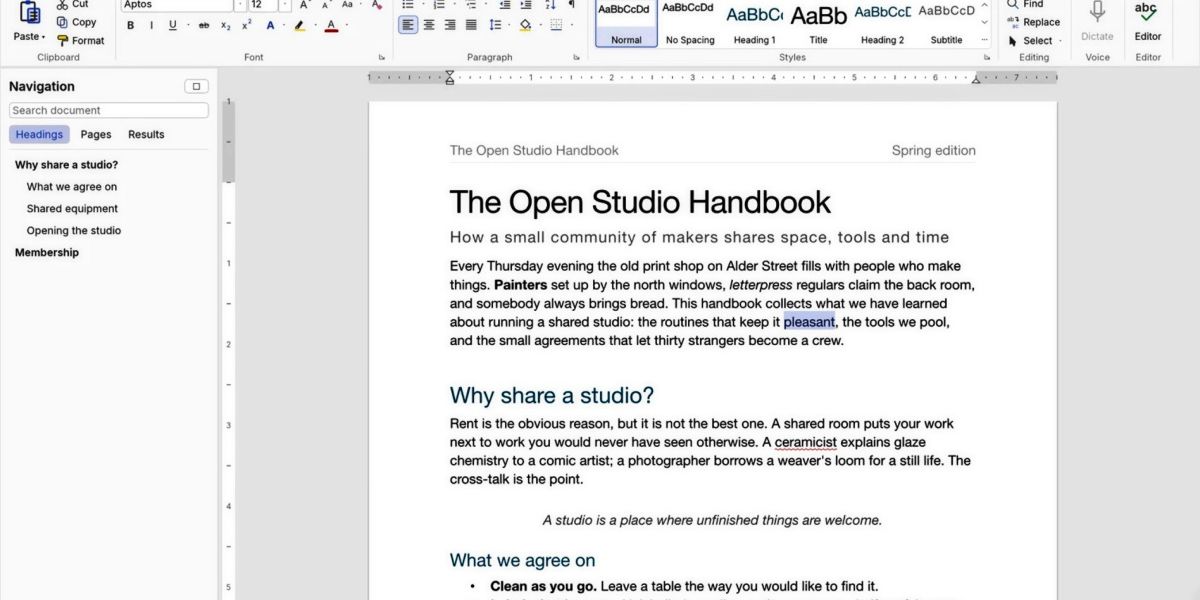The width and height of the screenshot is (1200, 600).
Task: Toggle Italic formatting
Action: tap(152, 25)
